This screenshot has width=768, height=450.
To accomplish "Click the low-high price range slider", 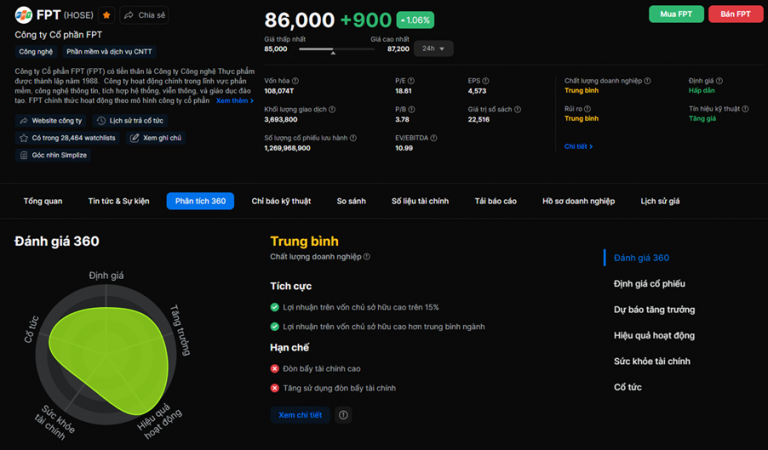I will coord(331,48).
